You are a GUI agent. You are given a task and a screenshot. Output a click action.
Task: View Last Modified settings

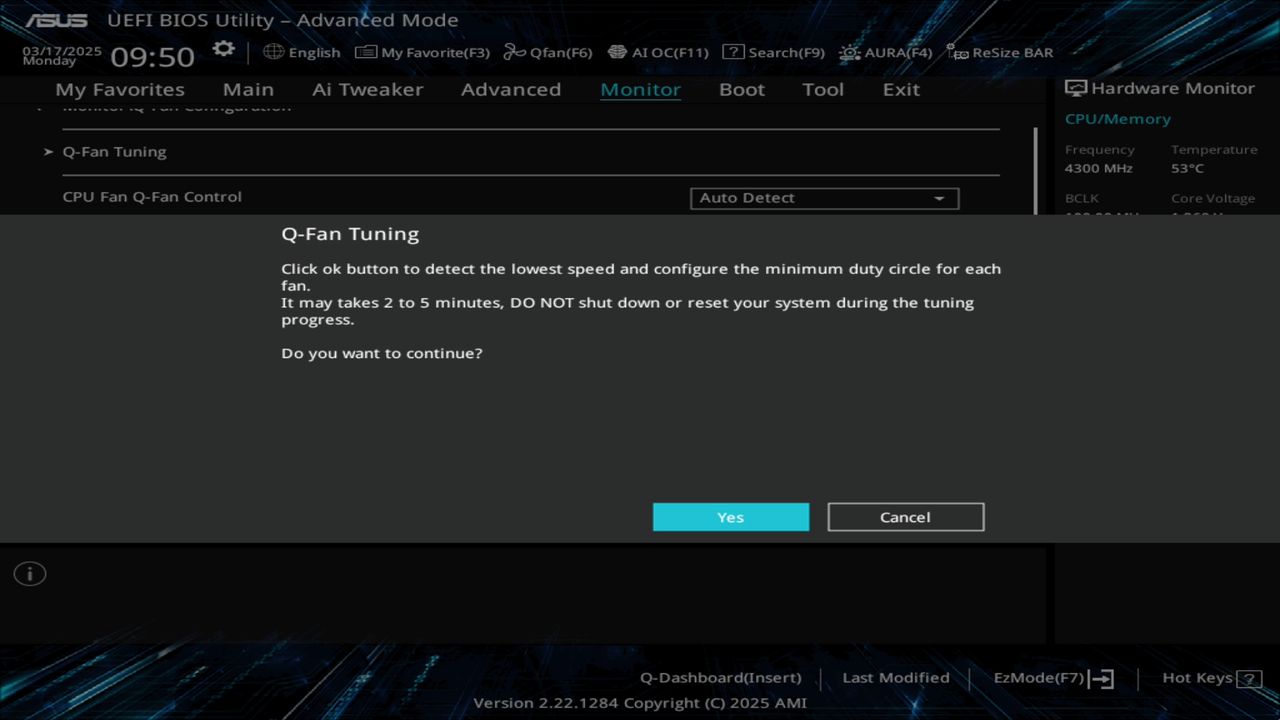pos(896,678)
